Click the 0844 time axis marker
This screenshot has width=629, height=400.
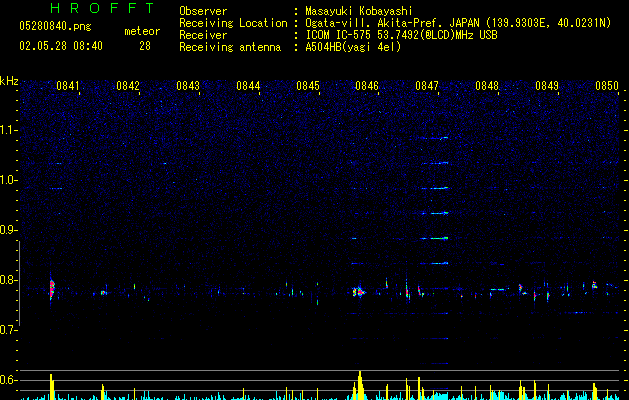(x=248, y=85)
